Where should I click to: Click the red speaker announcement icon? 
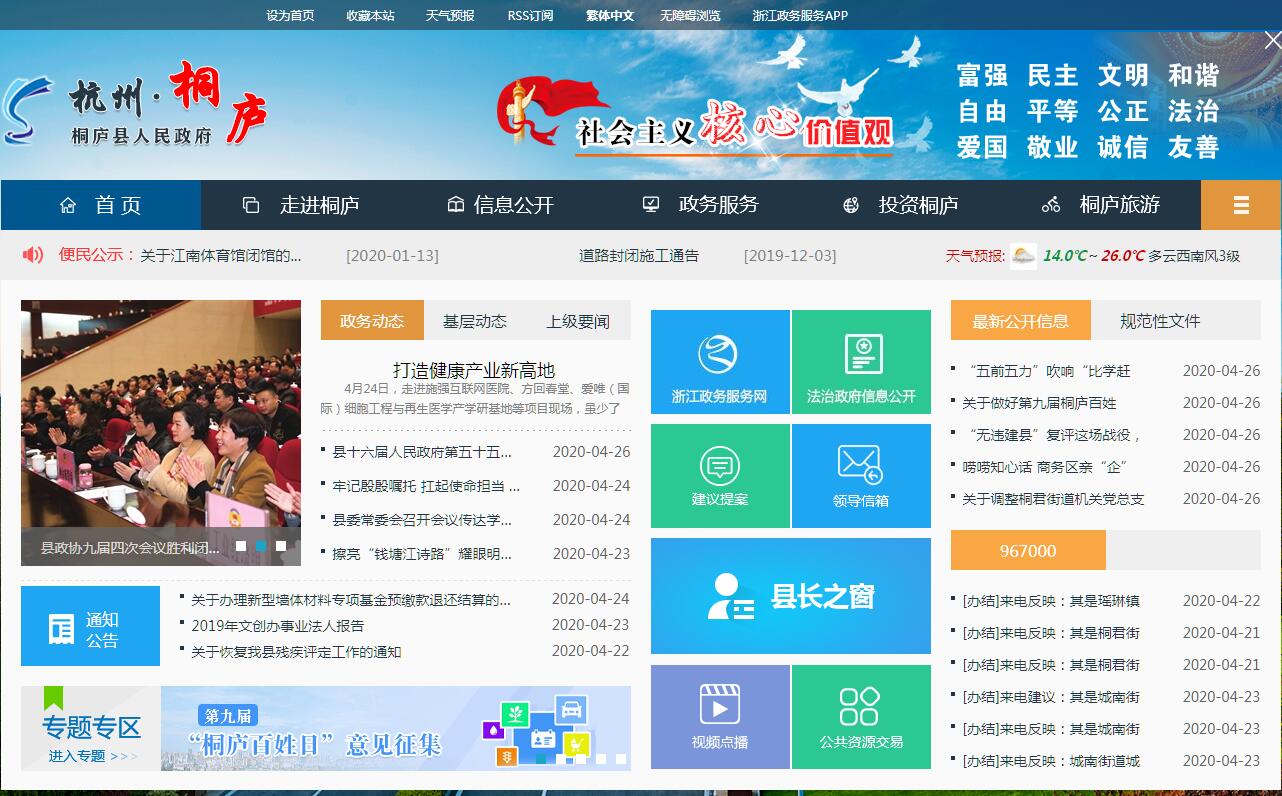(x=33, y=255)
